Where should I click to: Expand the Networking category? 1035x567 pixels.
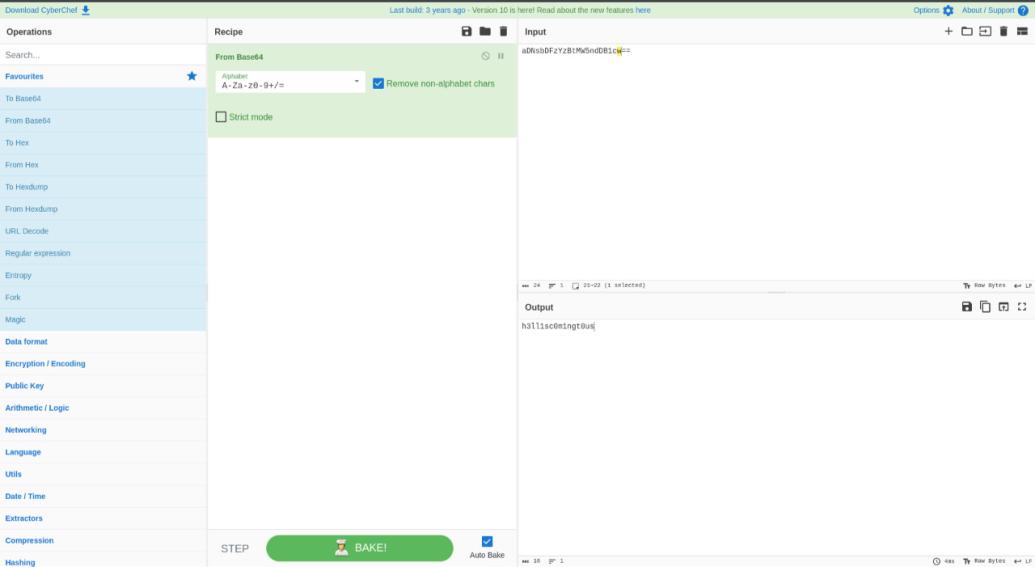[x=103, y=430]
